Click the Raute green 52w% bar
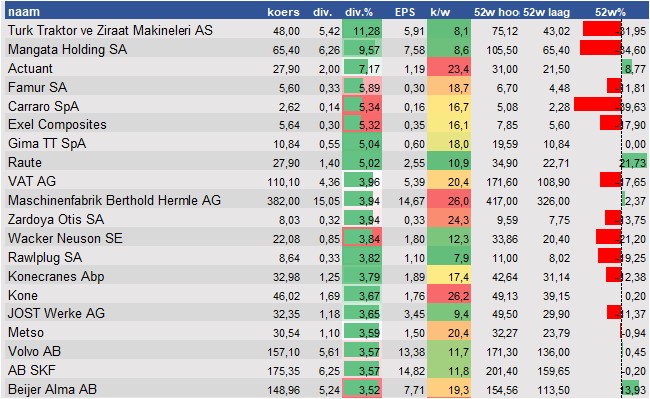Image resolution: width=650 pixels, height=399 pixels. click(634, 161)
